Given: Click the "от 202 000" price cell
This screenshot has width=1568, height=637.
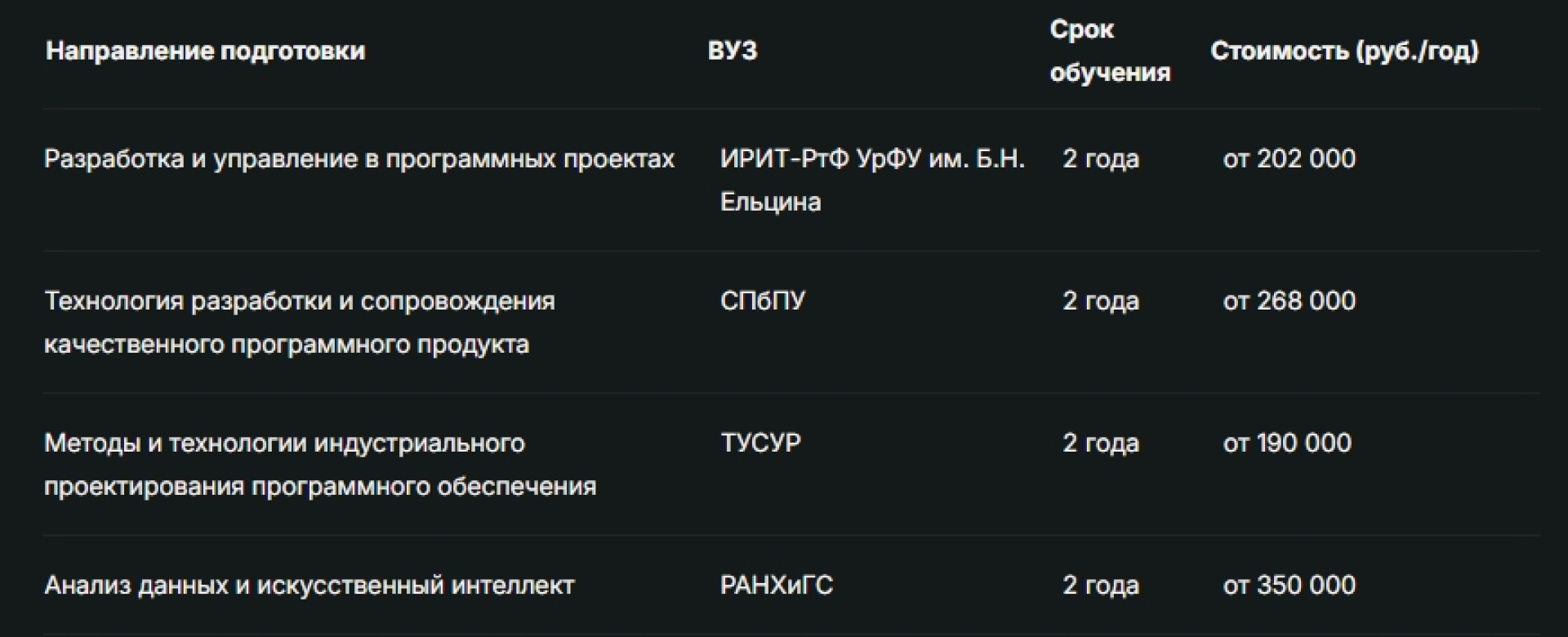Looking at the screenshot, I should (1289, 158).
